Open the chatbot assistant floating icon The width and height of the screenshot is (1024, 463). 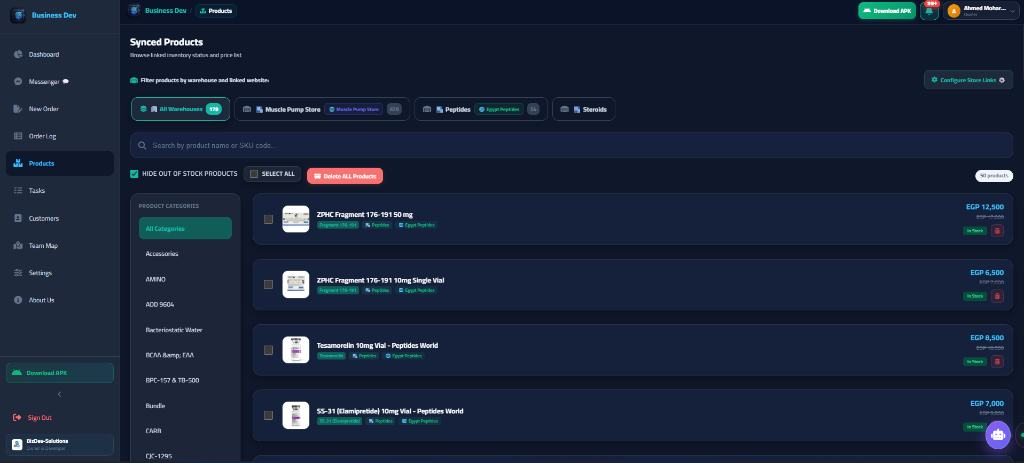[x=997, y=435]
